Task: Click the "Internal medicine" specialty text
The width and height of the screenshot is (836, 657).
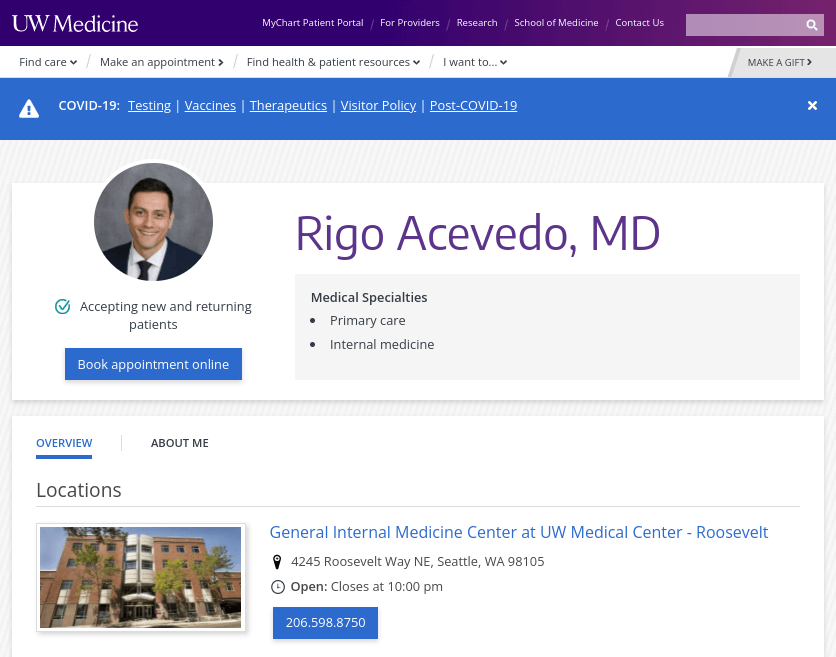Action: 382,344
